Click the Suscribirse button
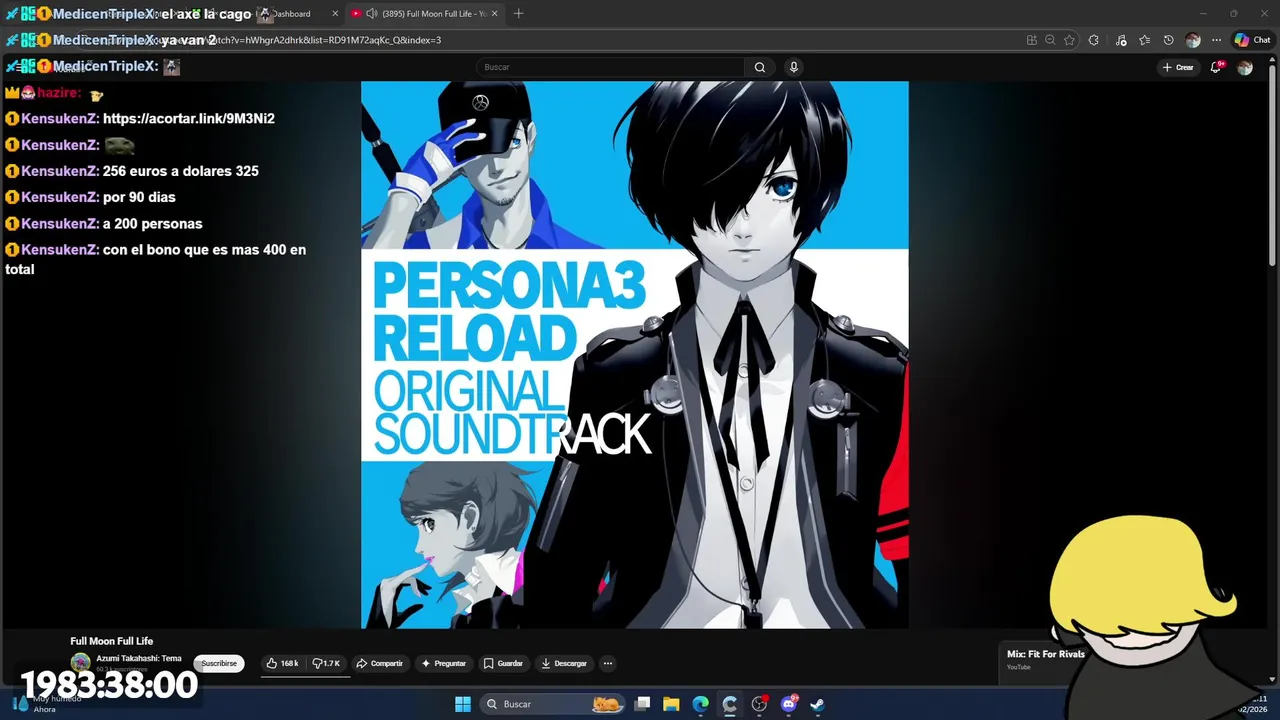Viewport: 1280px width, 720px height. (x=219, y=663)
